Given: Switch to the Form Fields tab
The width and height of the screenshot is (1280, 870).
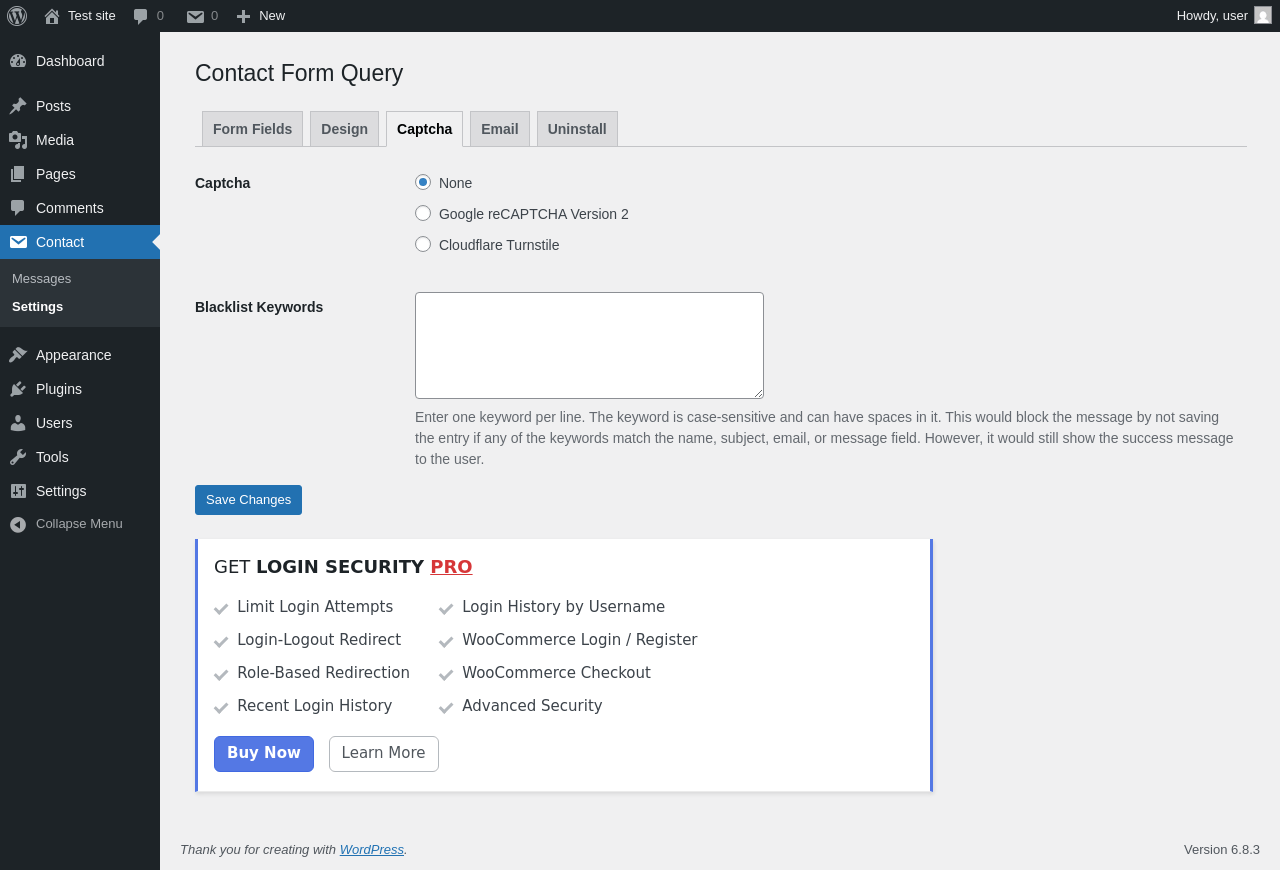Looking at the screenshot, I should [252, 129].
